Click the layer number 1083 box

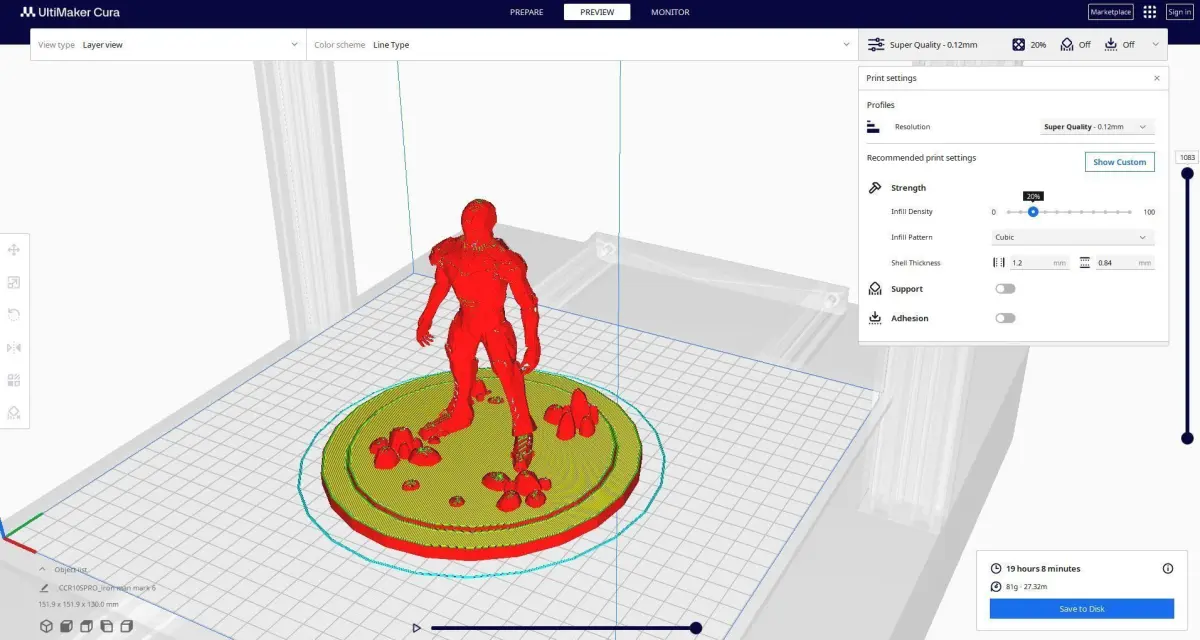coord(1187,157)
